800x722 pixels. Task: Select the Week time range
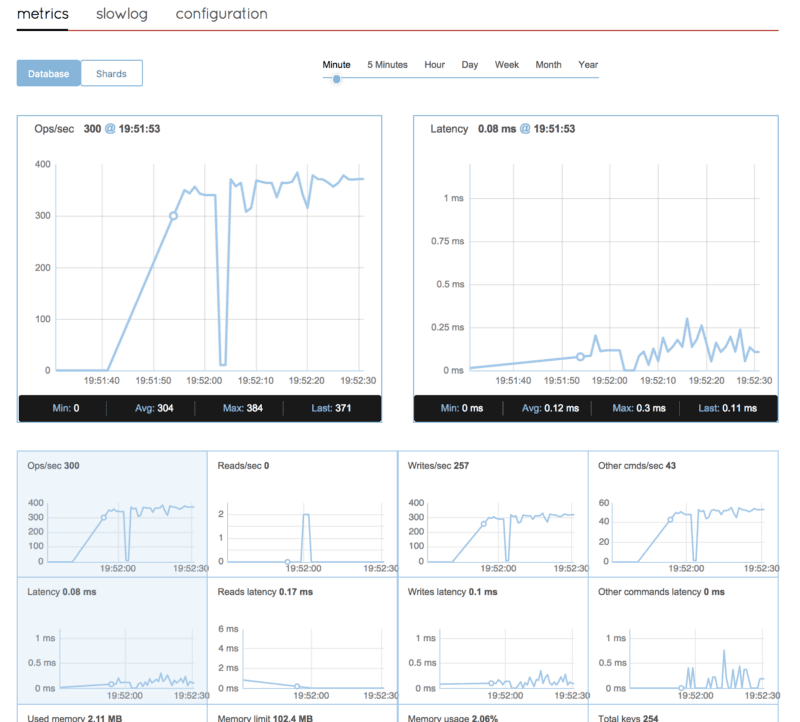pyautogui.click(x=506, y=64)
